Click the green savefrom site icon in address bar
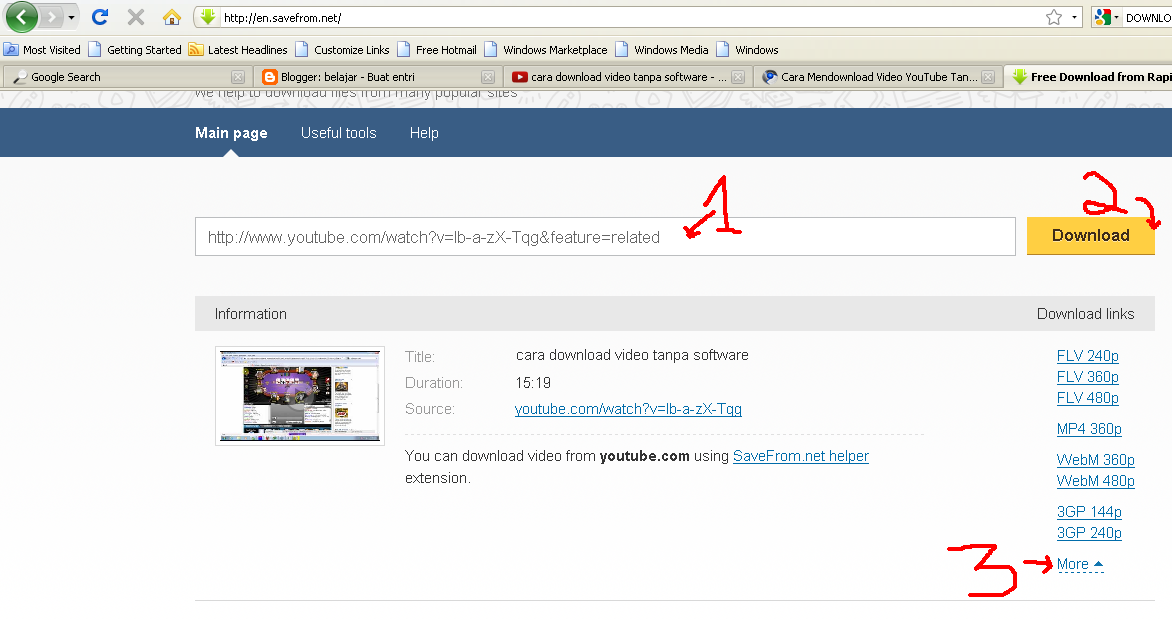This screenshot has width=1172, height=620. (x=208, y=16)
